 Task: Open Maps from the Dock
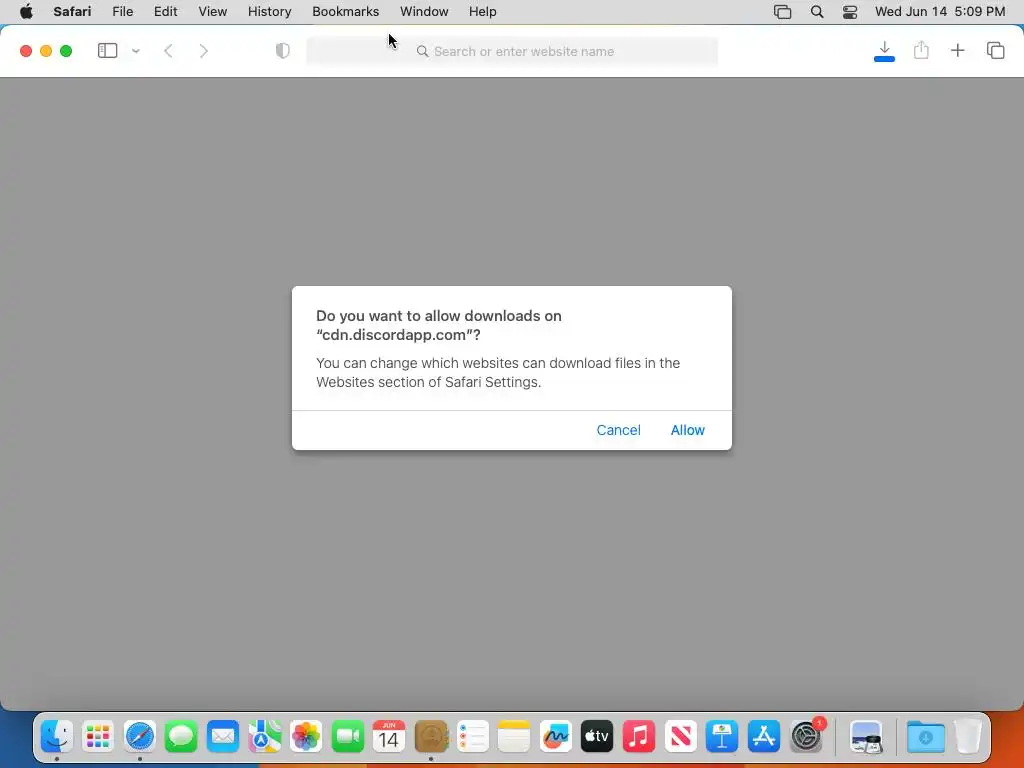pyautogui.click(x=264, y=737)
